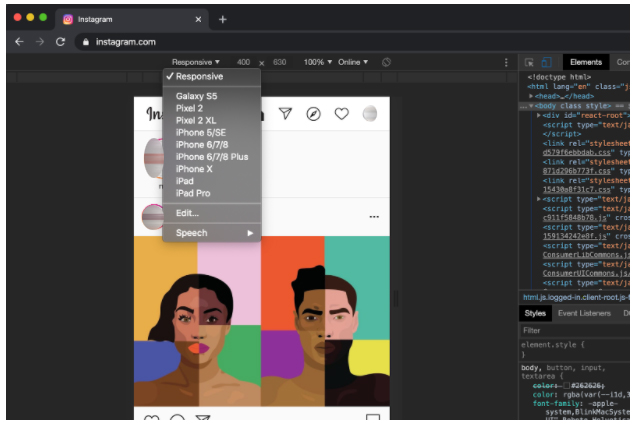Viewport: 633px width, 427px height.
Task: Activate the inspect element picker icon
Action: point(529,62)
